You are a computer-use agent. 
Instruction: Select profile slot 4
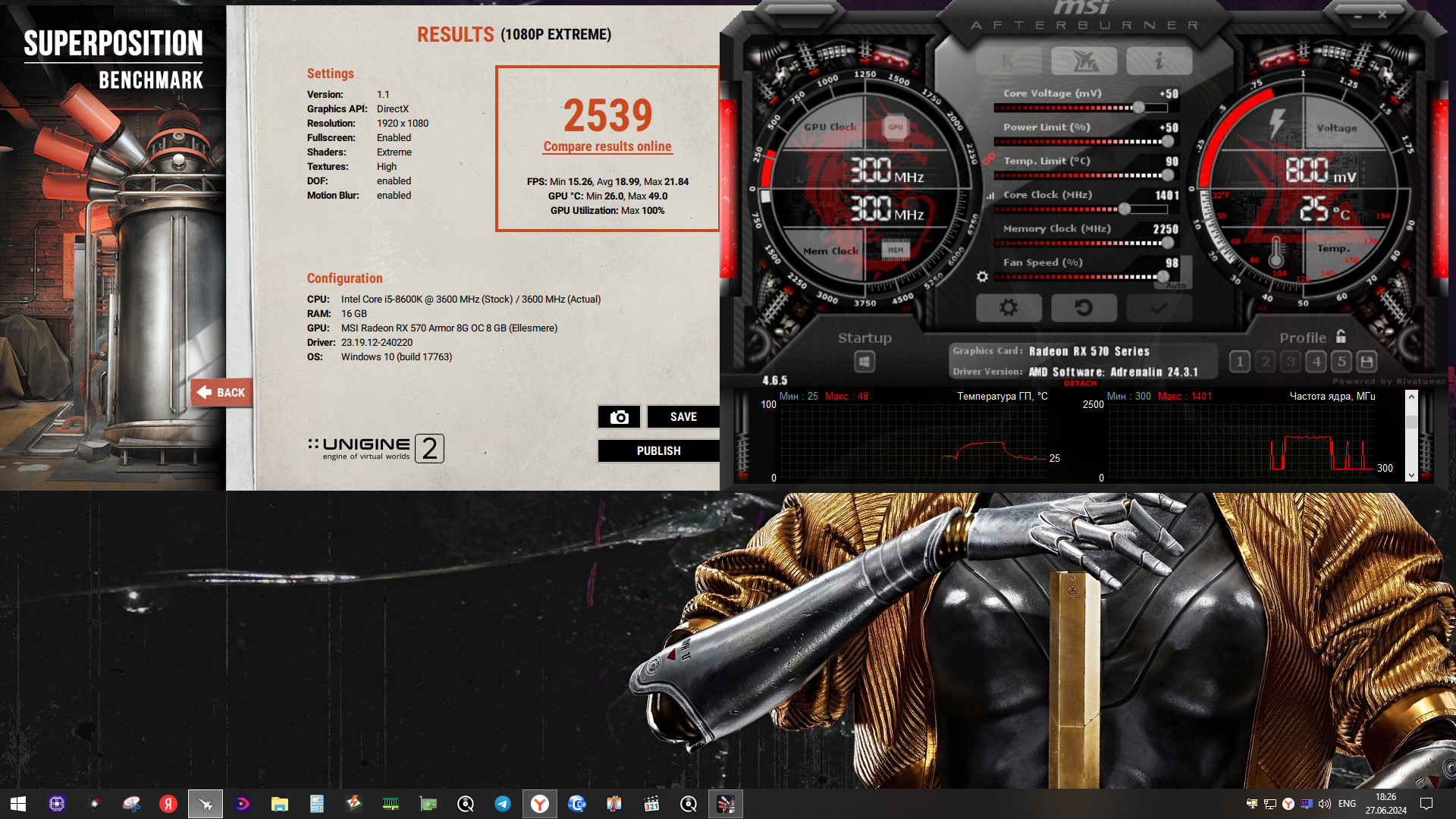pyautogui.click(x=1316, y=362)
